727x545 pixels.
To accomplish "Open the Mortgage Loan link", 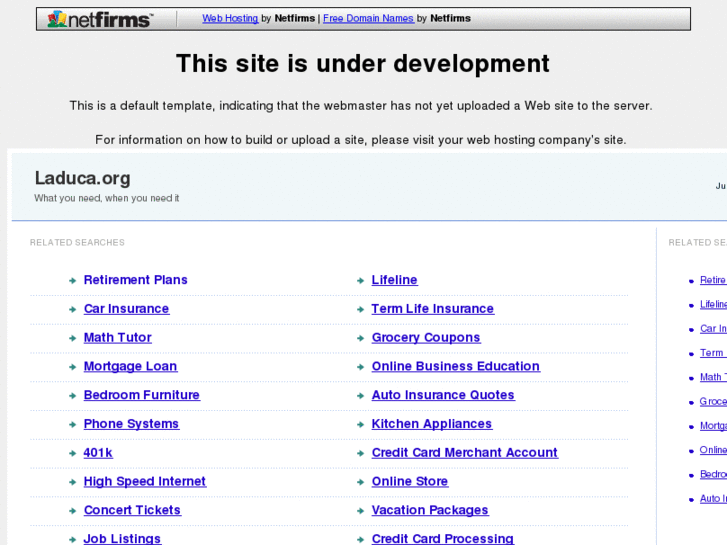I will (x=130, y=366).
